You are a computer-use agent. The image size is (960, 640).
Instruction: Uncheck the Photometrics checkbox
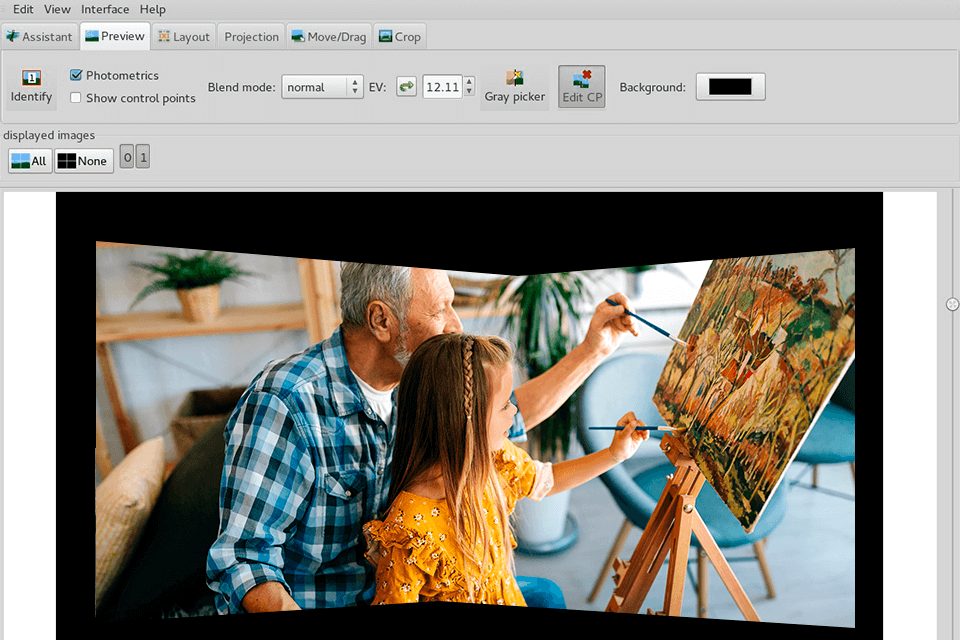pos(74,74)
